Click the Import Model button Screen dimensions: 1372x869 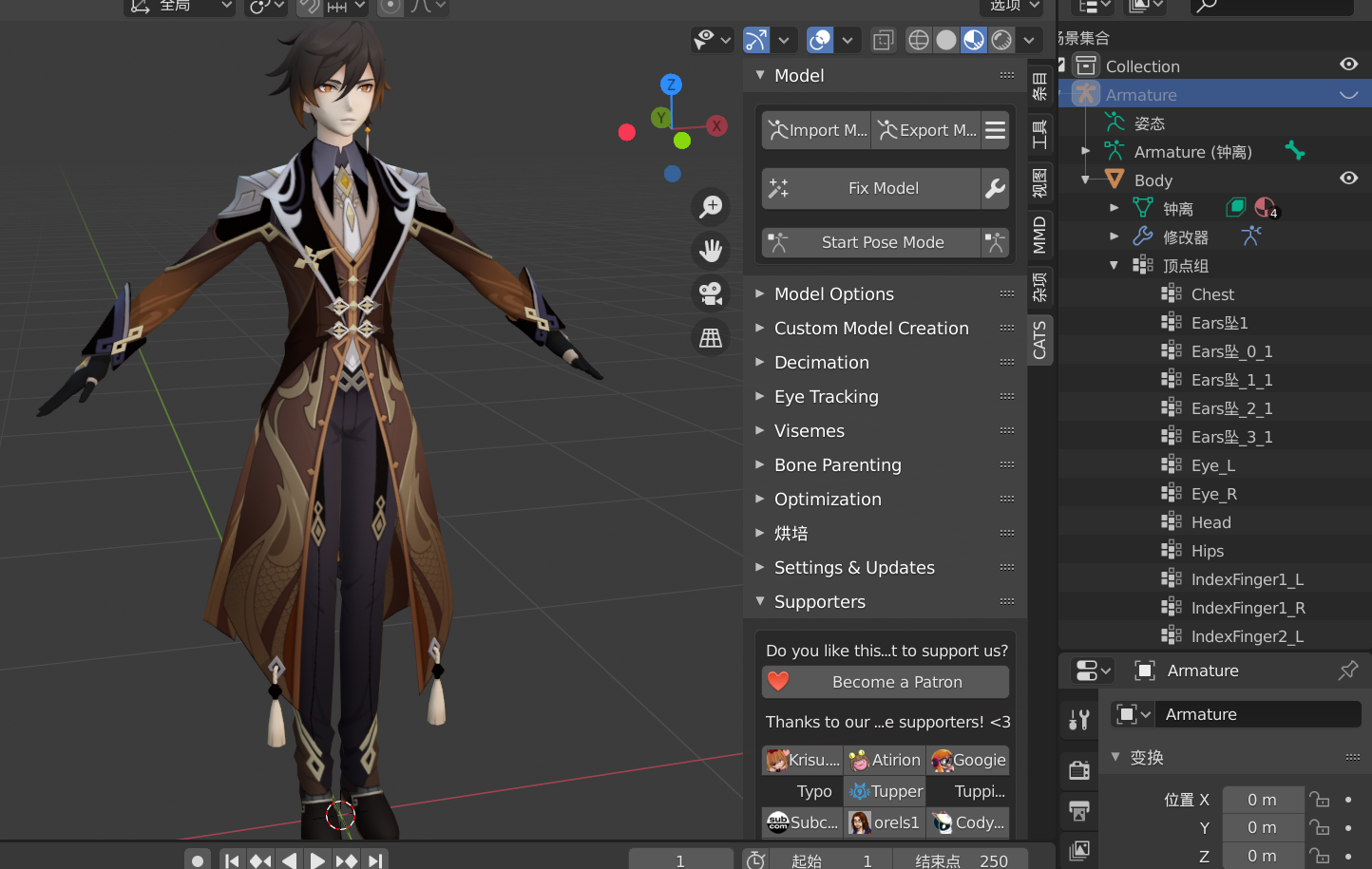816,130
